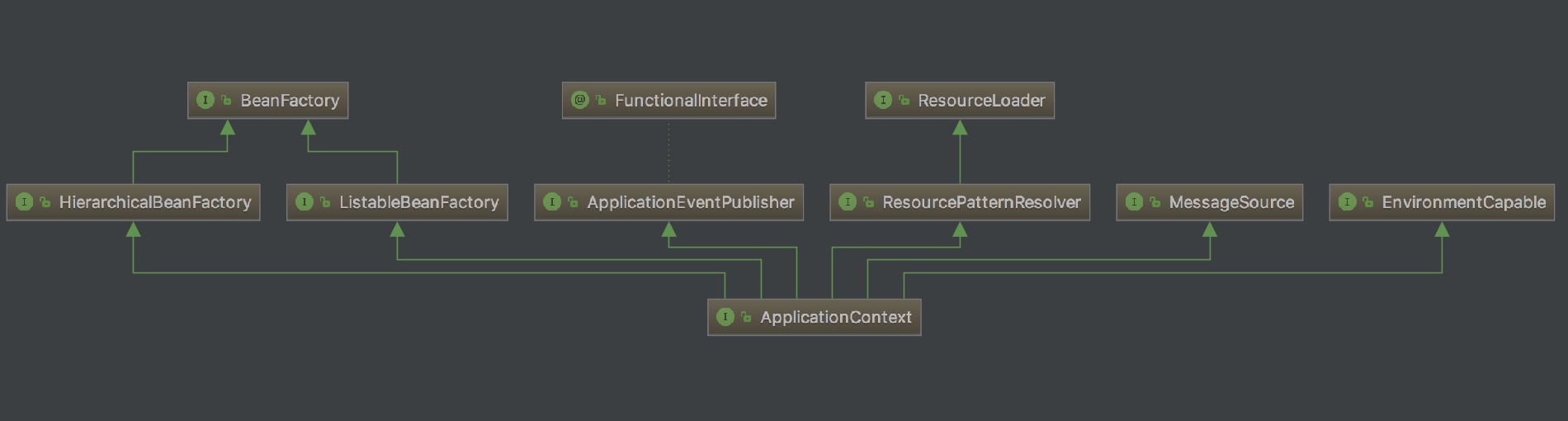Click the interface icon on BeanFactory node
The height and width of the screenshot is (421, 1568).
click(x=205, y=100)
